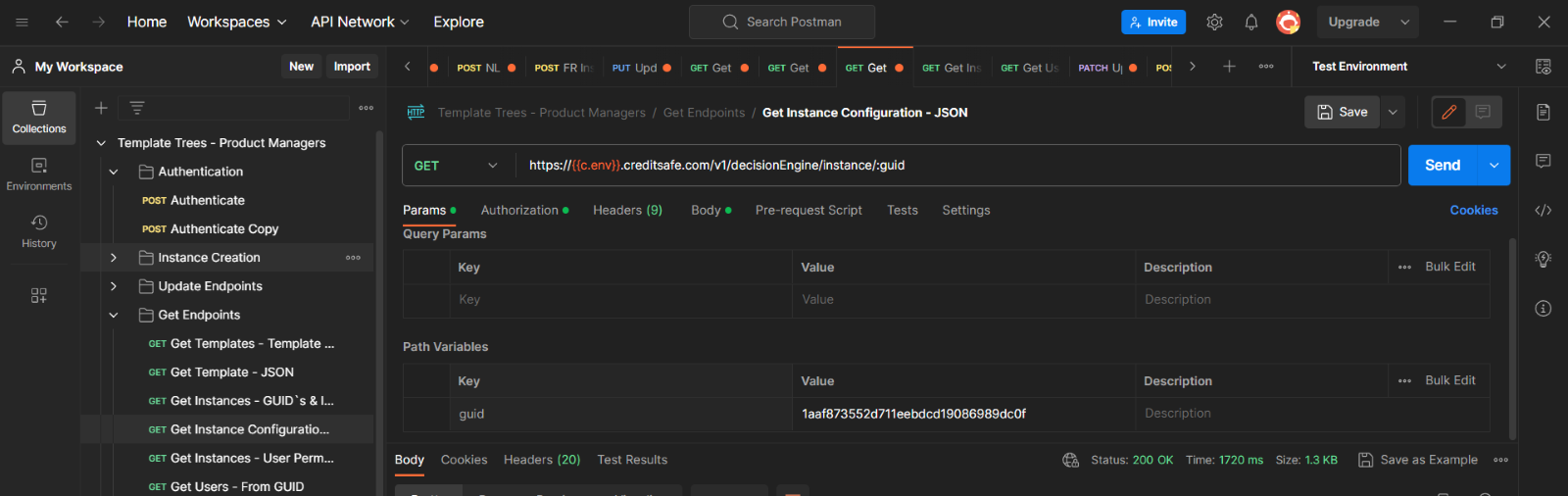Click the Save button
The height and width of the screenshot is (496, 1568).
click(1342, 112)
